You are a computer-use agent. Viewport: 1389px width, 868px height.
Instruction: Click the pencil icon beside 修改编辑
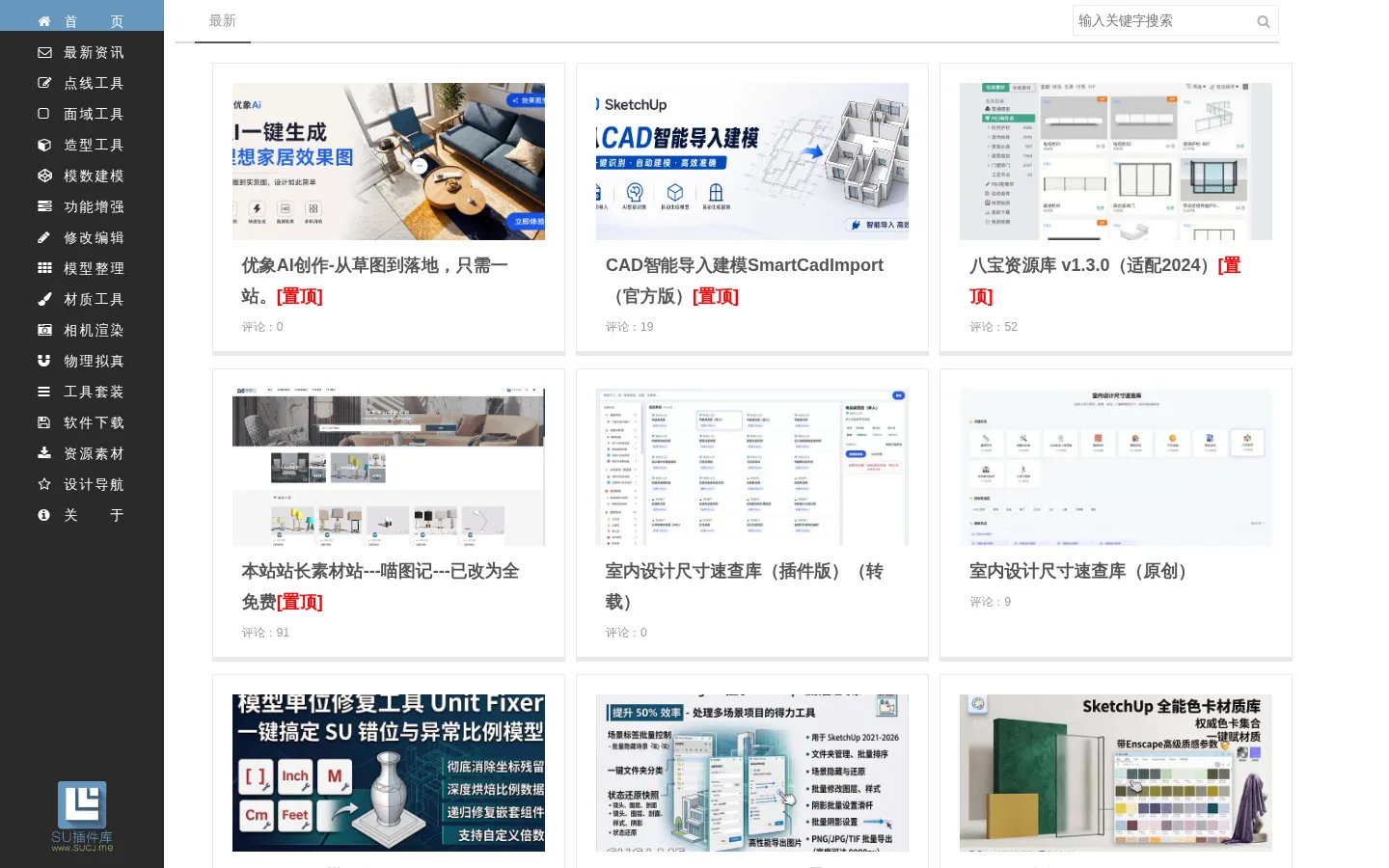click(43, 237)
